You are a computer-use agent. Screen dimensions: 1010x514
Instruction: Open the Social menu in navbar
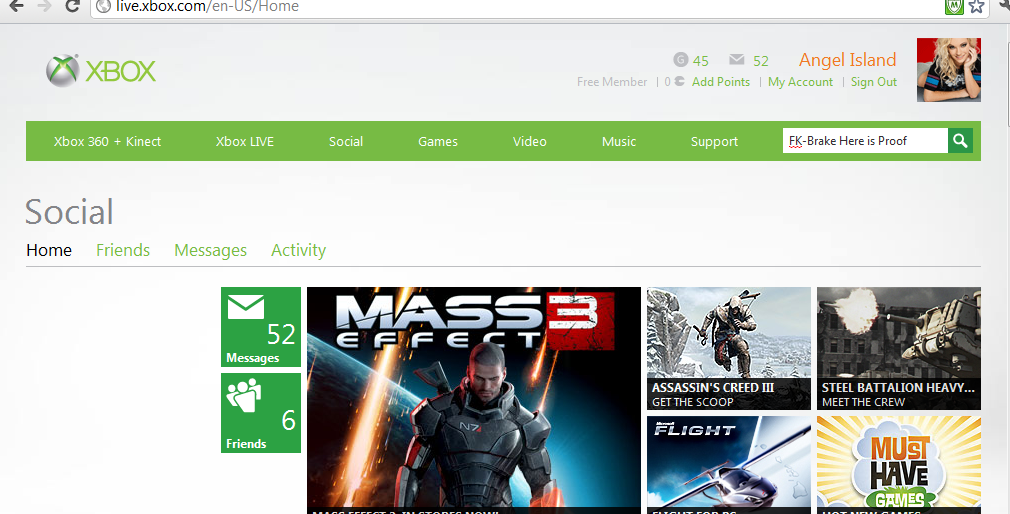pyautogui.click(x=346, y=141)
